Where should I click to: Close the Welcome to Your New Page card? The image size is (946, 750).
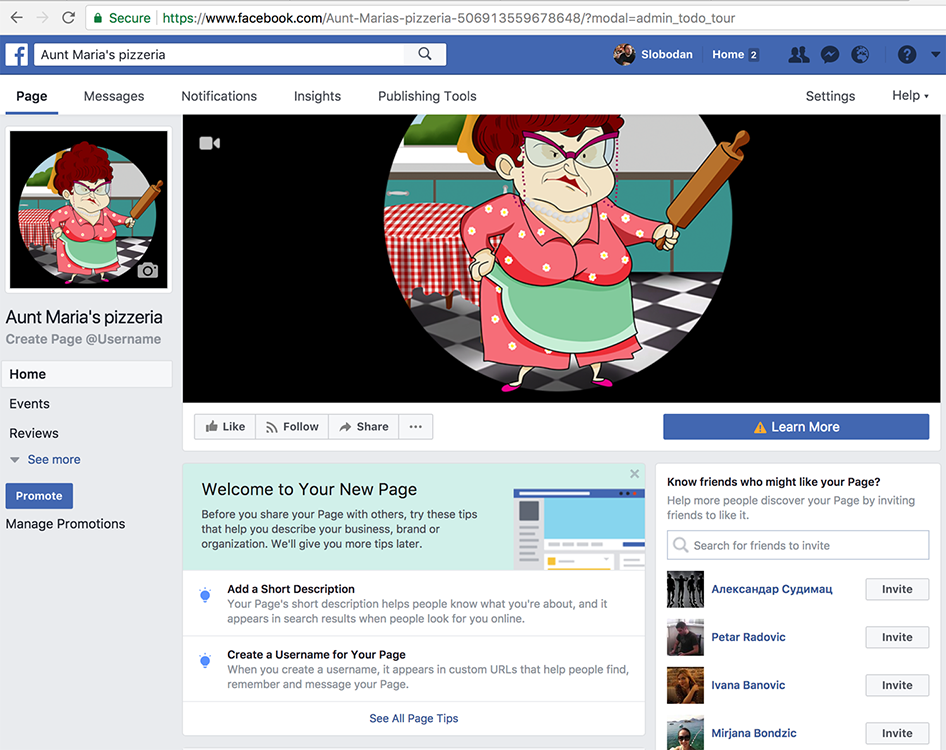[634, 474]
